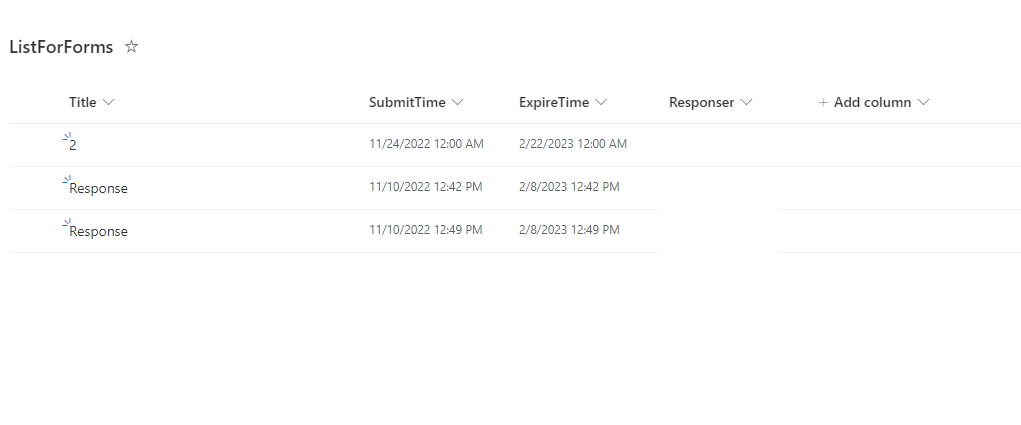Favorite the ListForForms list with star icon
1021x425 pixels.
point(131,46)
